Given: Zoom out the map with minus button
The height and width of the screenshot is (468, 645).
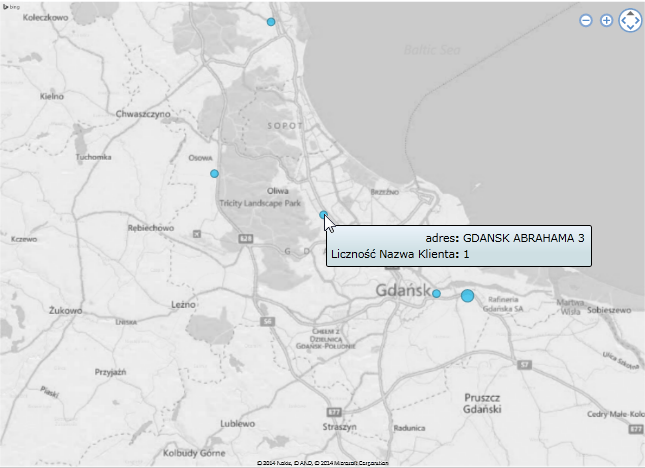Looking at the screenshot, I should (x=586, y=21).
